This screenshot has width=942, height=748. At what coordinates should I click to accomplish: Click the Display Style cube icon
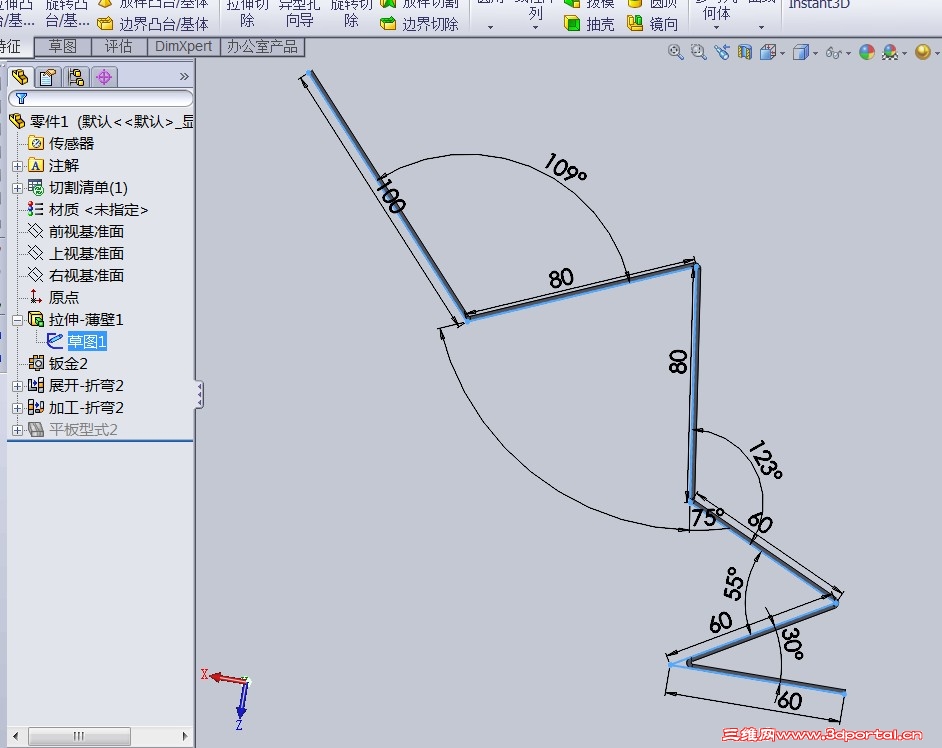800,52
